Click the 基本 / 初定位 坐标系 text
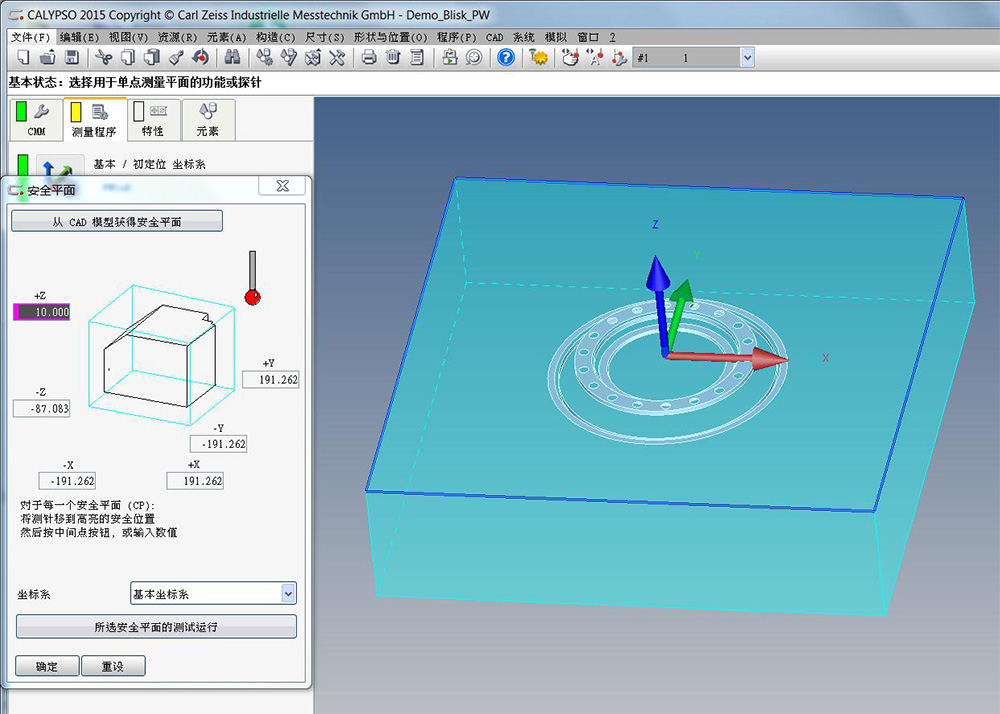The height and width of the screenshot is (714, 1000). click(149, 164)
